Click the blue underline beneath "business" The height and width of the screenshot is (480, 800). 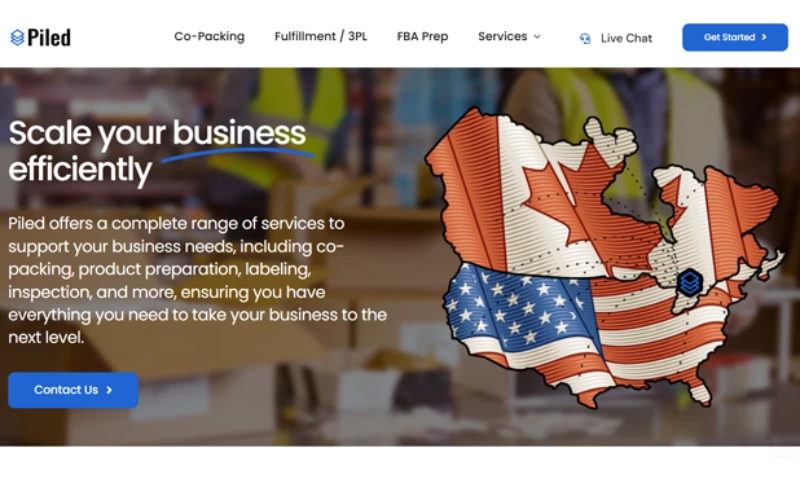tap(238, 154)
